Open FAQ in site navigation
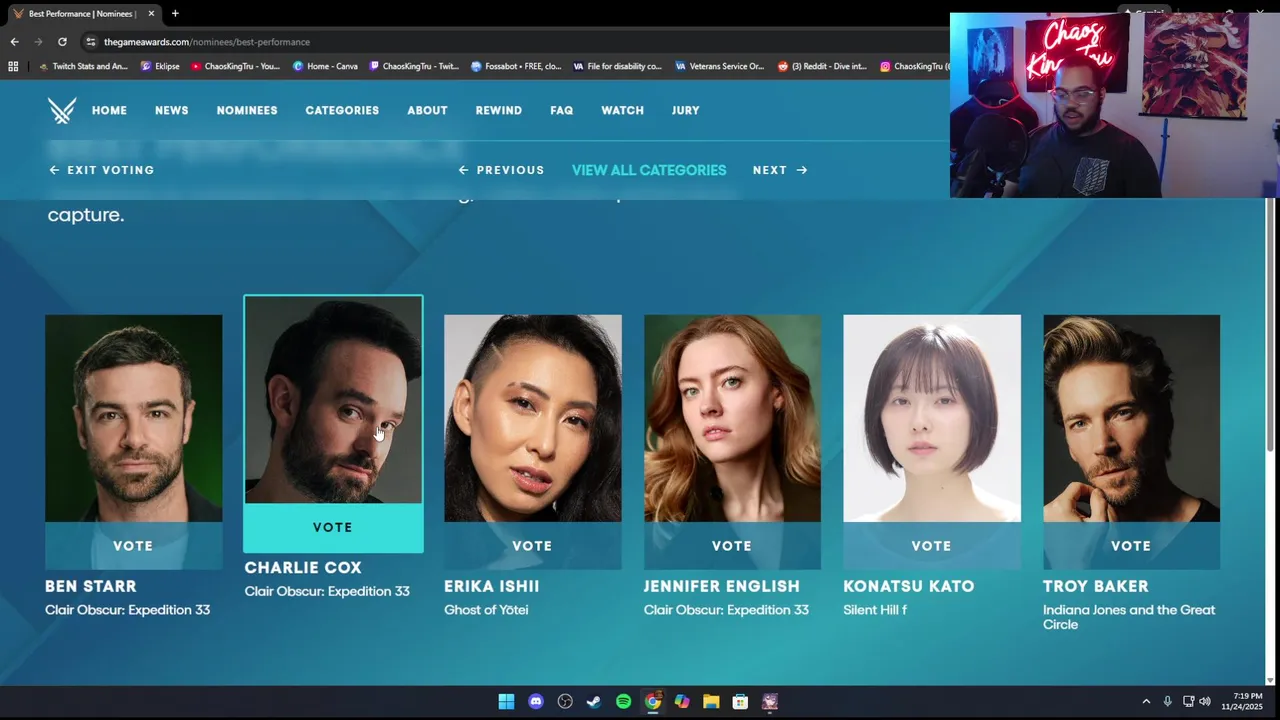 pos(561,110)
